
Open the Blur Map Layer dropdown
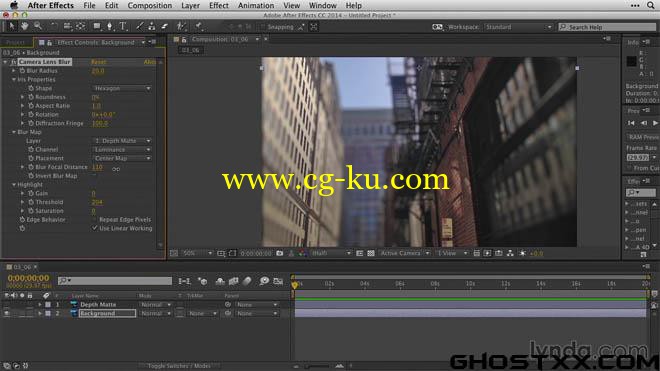click(122, 141)
